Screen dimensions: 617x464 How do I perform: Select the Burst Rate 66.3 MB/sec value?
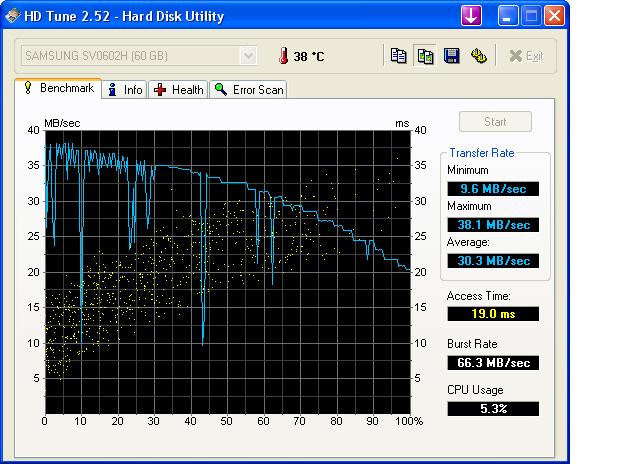(493, 362)
